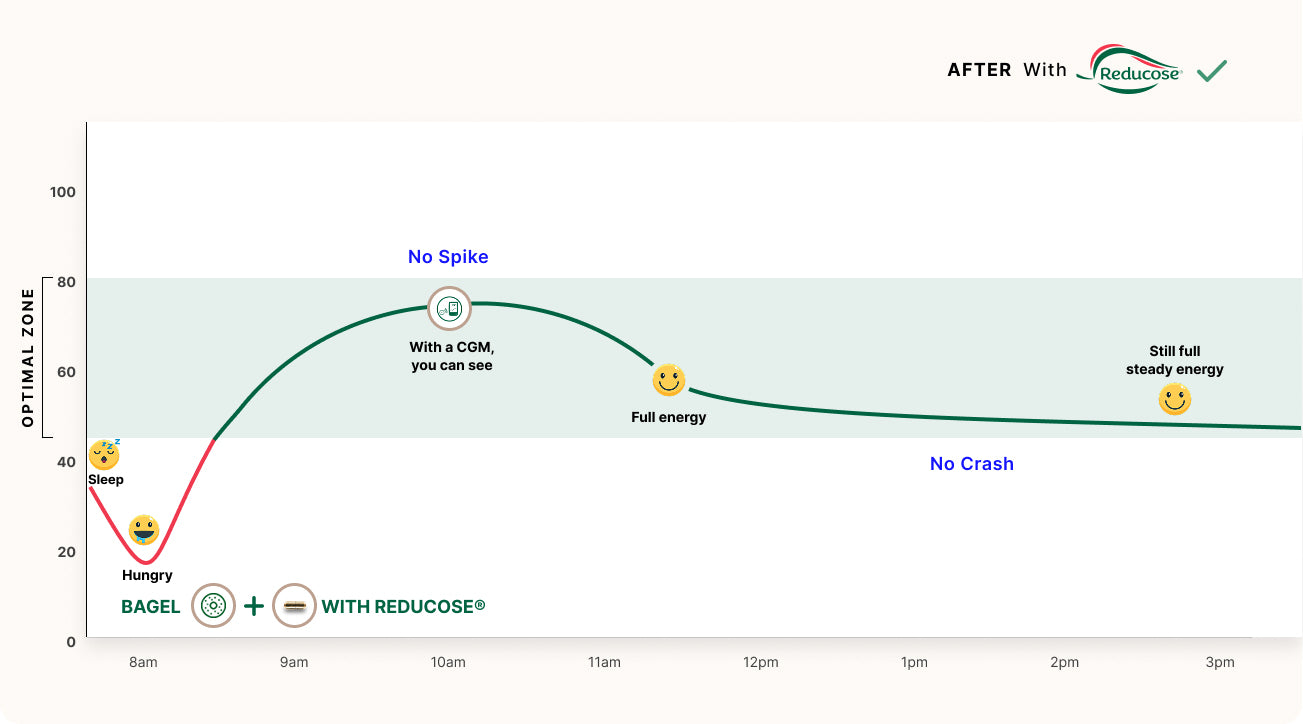The width and height of the screenshot is (1303, 724).
Task: Click the 0 y-axis value
Action: coord(71,642)
